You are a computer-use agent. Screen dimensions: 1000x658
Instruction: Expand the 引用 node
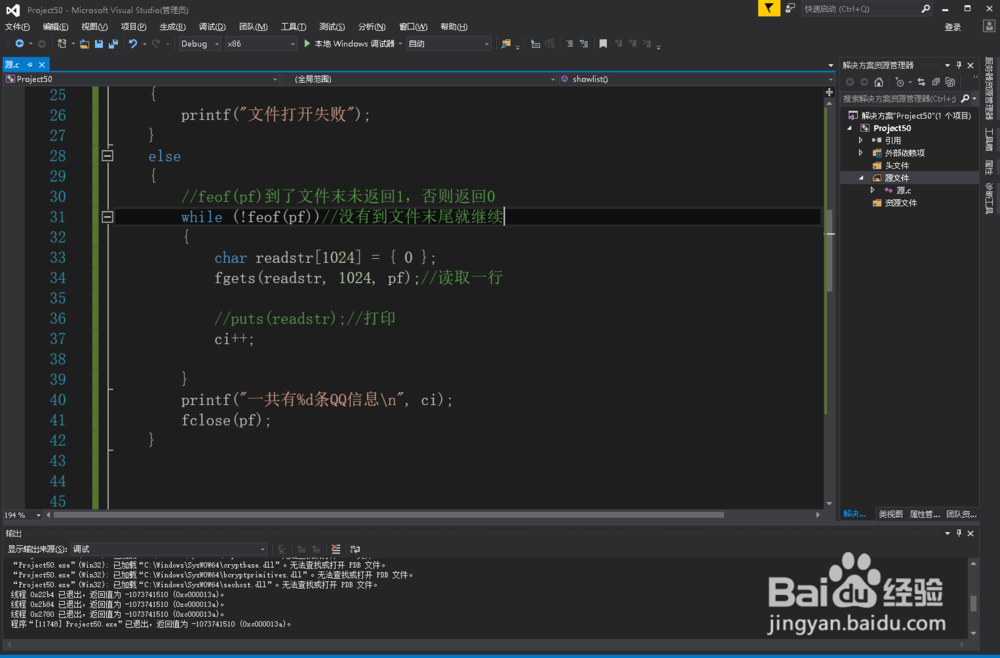pyautogui.click(x=860, y=140)
